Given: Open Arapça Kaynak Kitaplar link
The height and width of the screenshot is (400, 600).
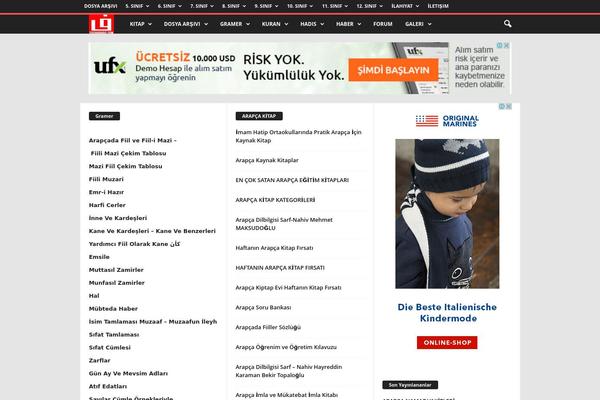Looking at the screenshot, I should tap(267, 160).
